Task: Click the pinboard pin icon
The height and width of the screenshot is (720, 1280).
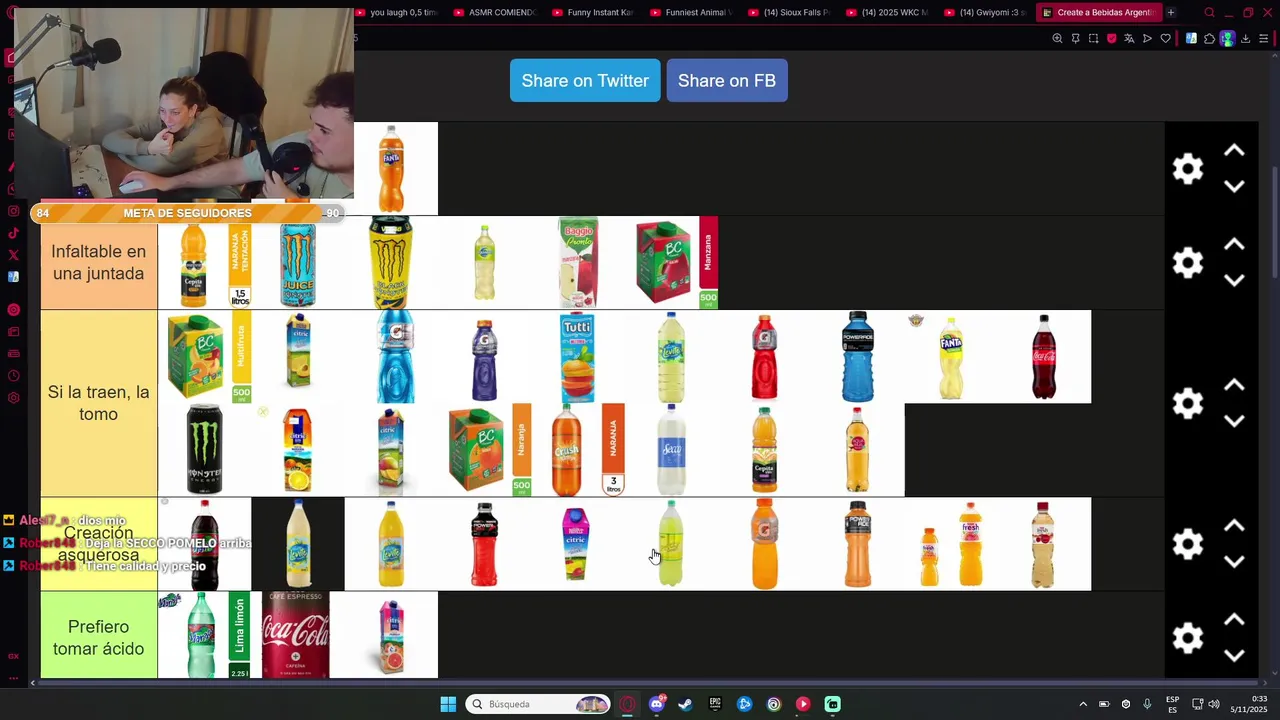Action: (1075, 39)
